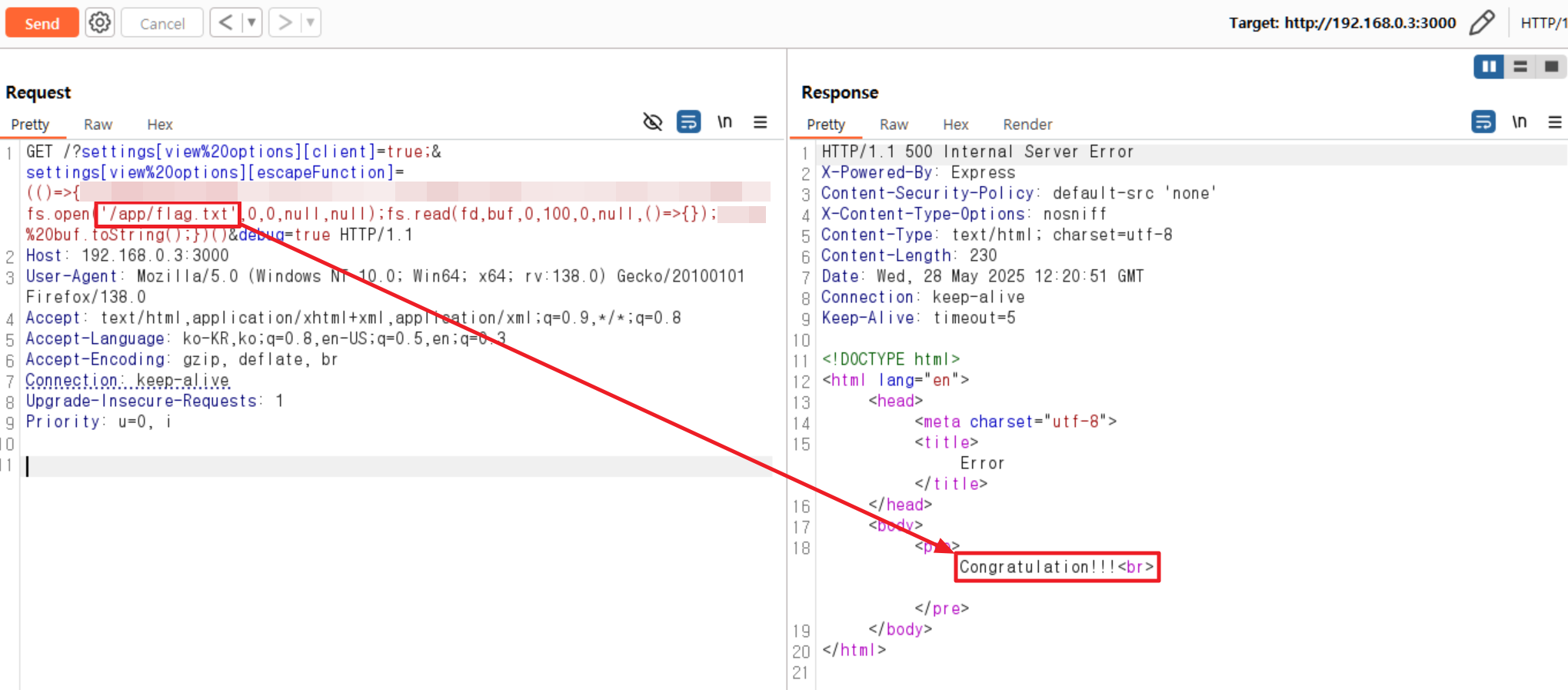Edit the target with the pencil icon
1568x690 pixels.
coord(1481,23)
